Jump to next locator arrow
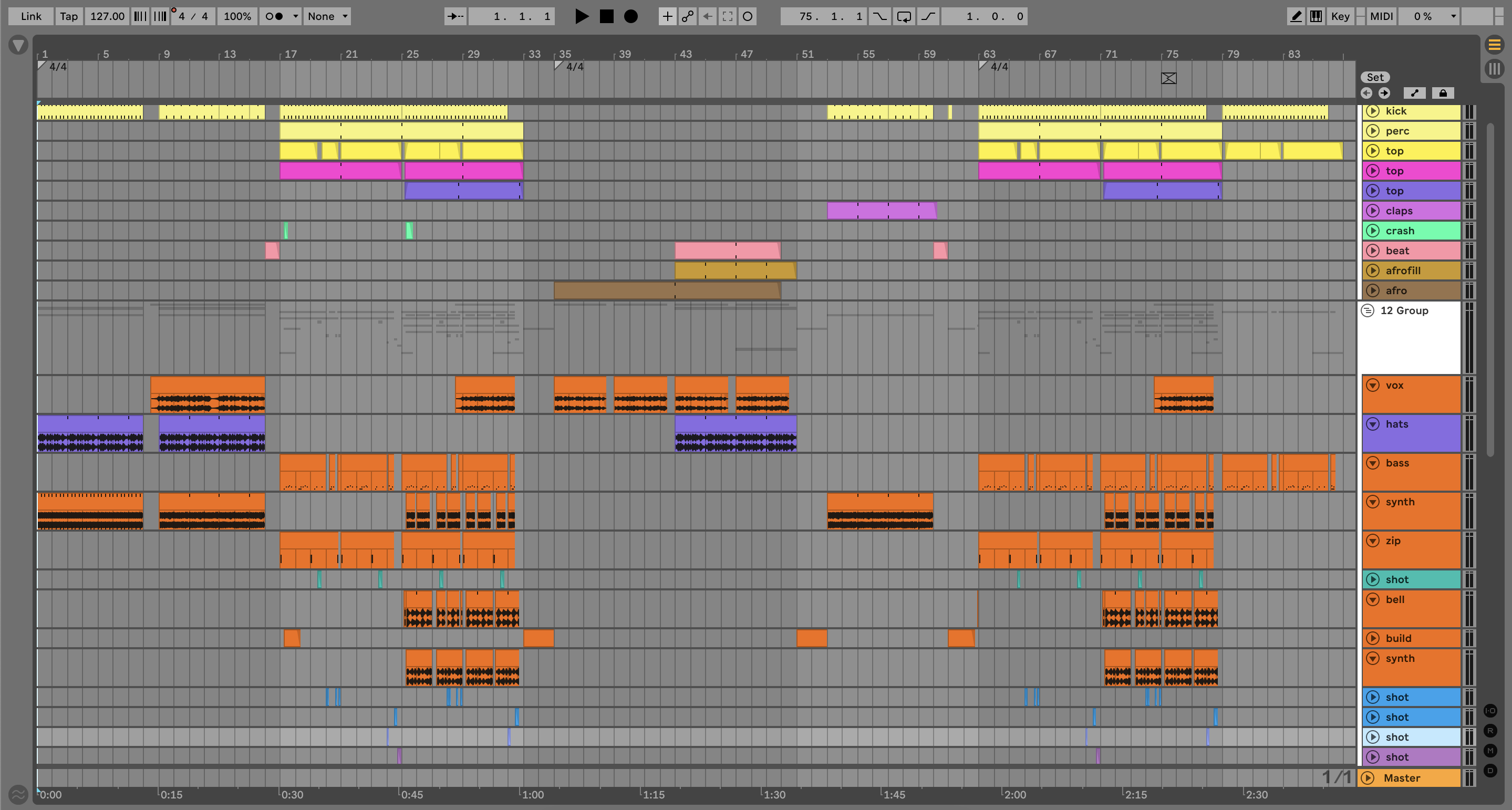 point(1384,93)
